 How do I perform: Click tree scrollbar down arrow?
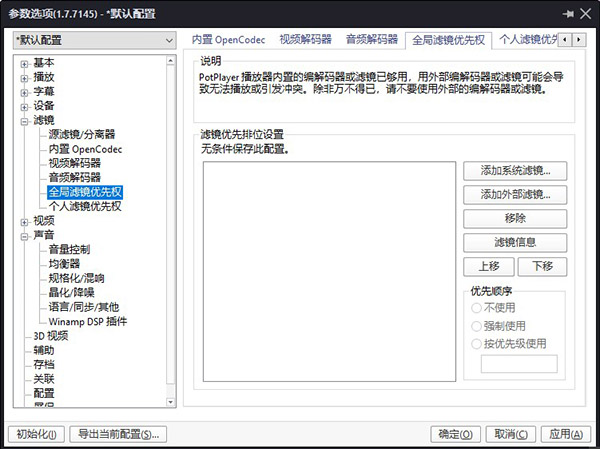coord(171,402)
